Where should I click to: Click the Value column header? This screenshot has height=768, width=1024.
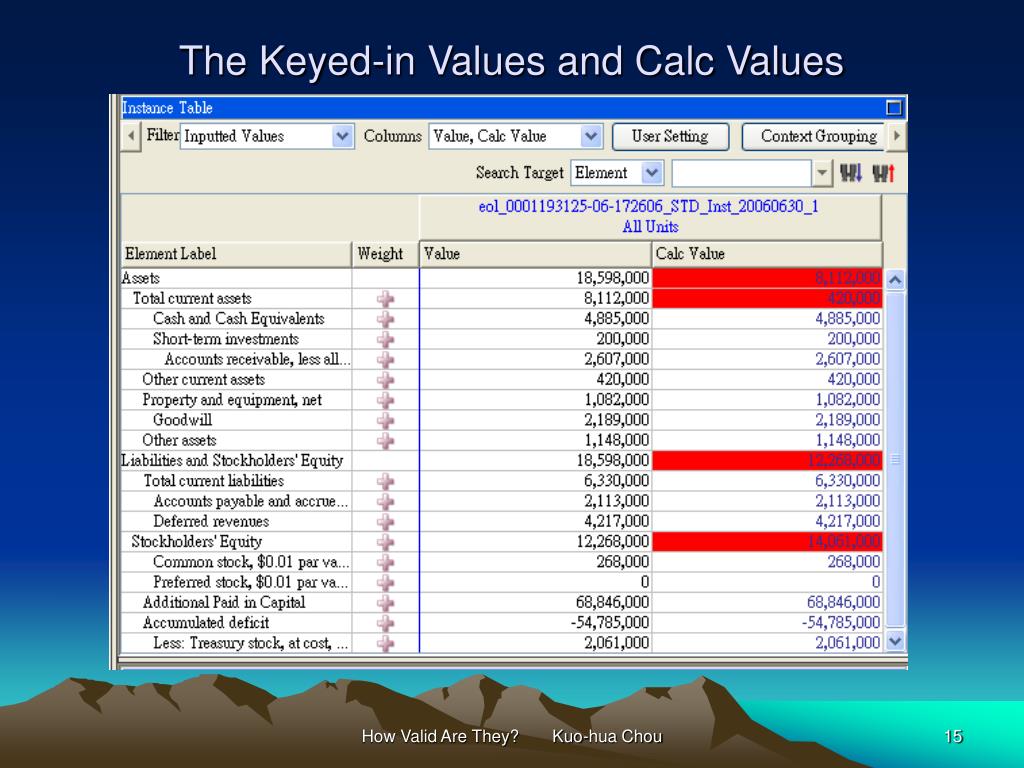(x=535, y=254)
